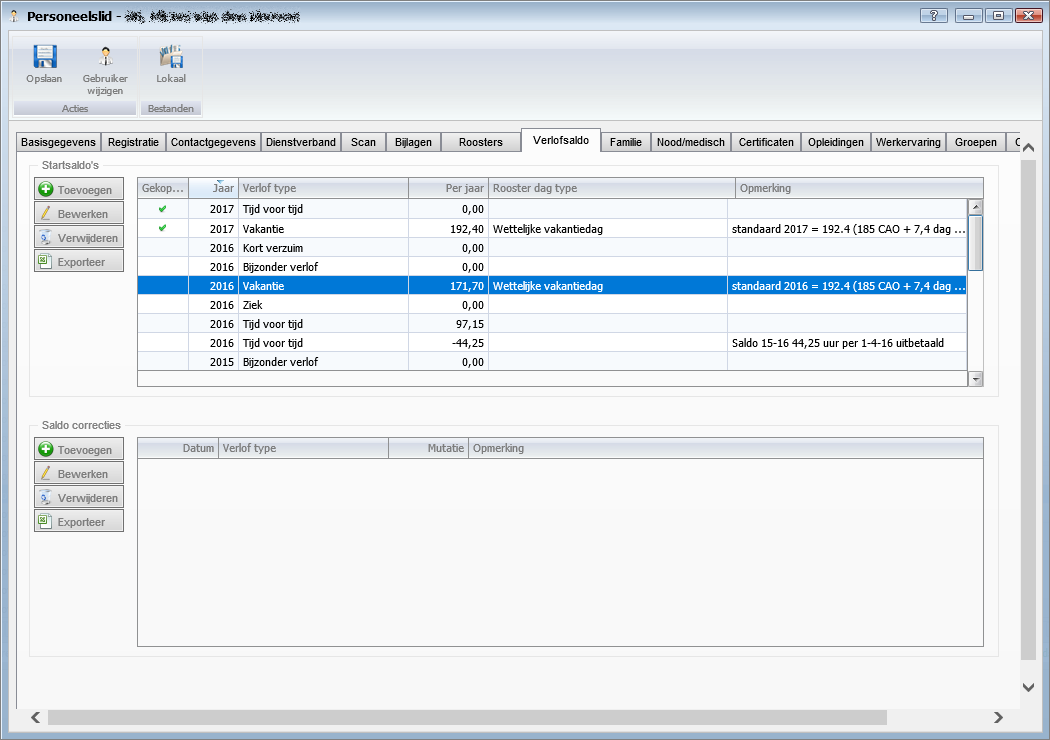Click Toevoegen in the Saldo correcties section

coord(79,450)
